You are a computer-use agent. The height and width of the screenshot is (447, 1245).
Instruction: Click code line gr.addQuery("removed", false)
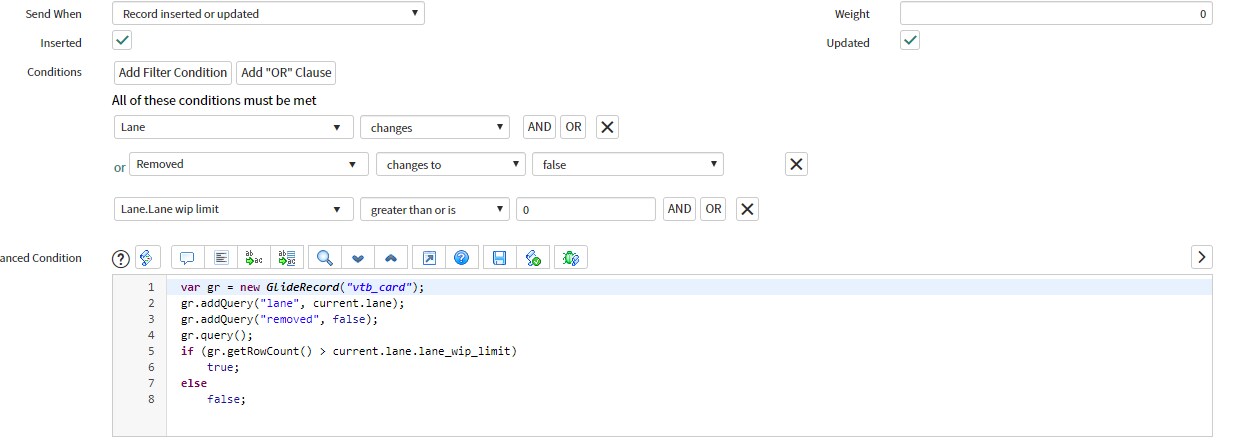pyautogui.click(x=280, y=319)
